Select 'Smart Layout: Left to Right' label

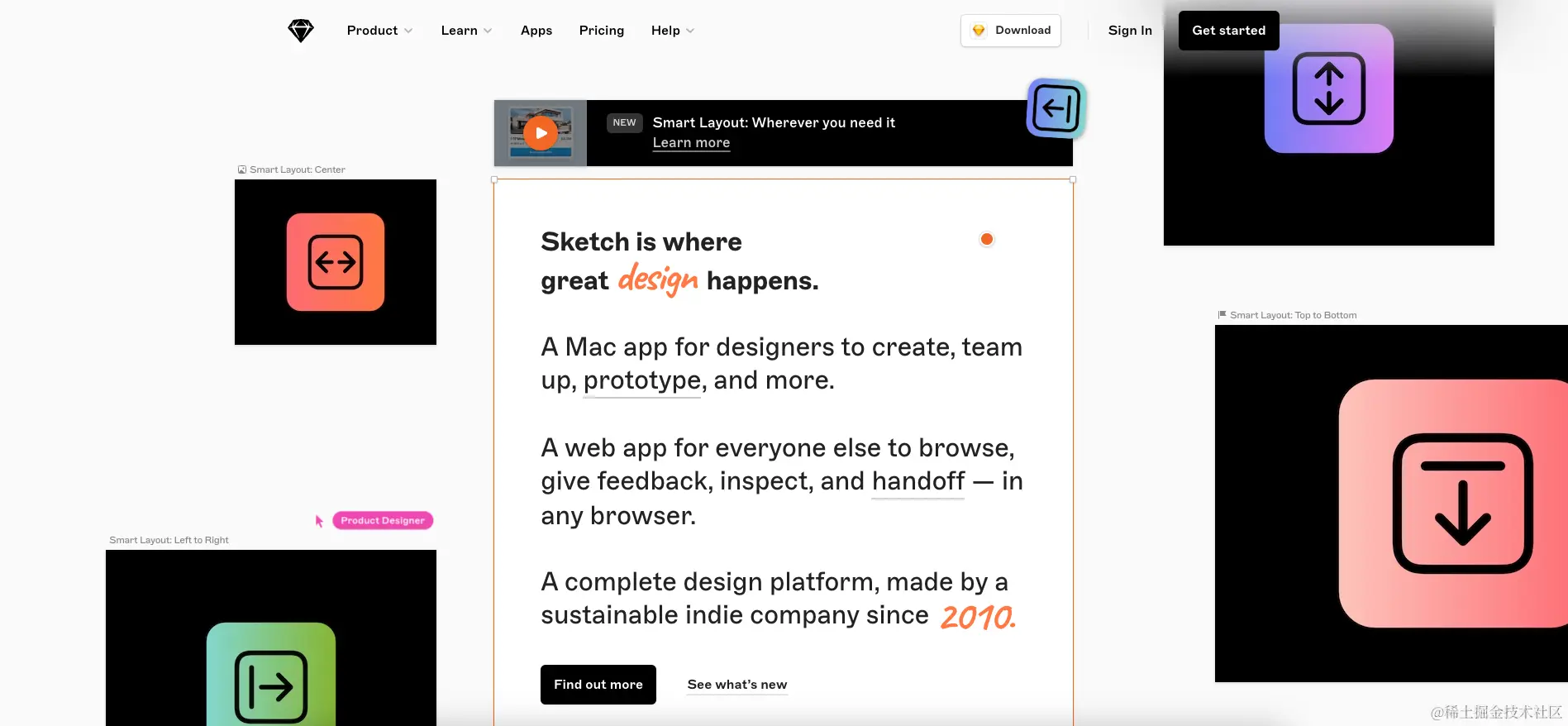click(169, 540)
